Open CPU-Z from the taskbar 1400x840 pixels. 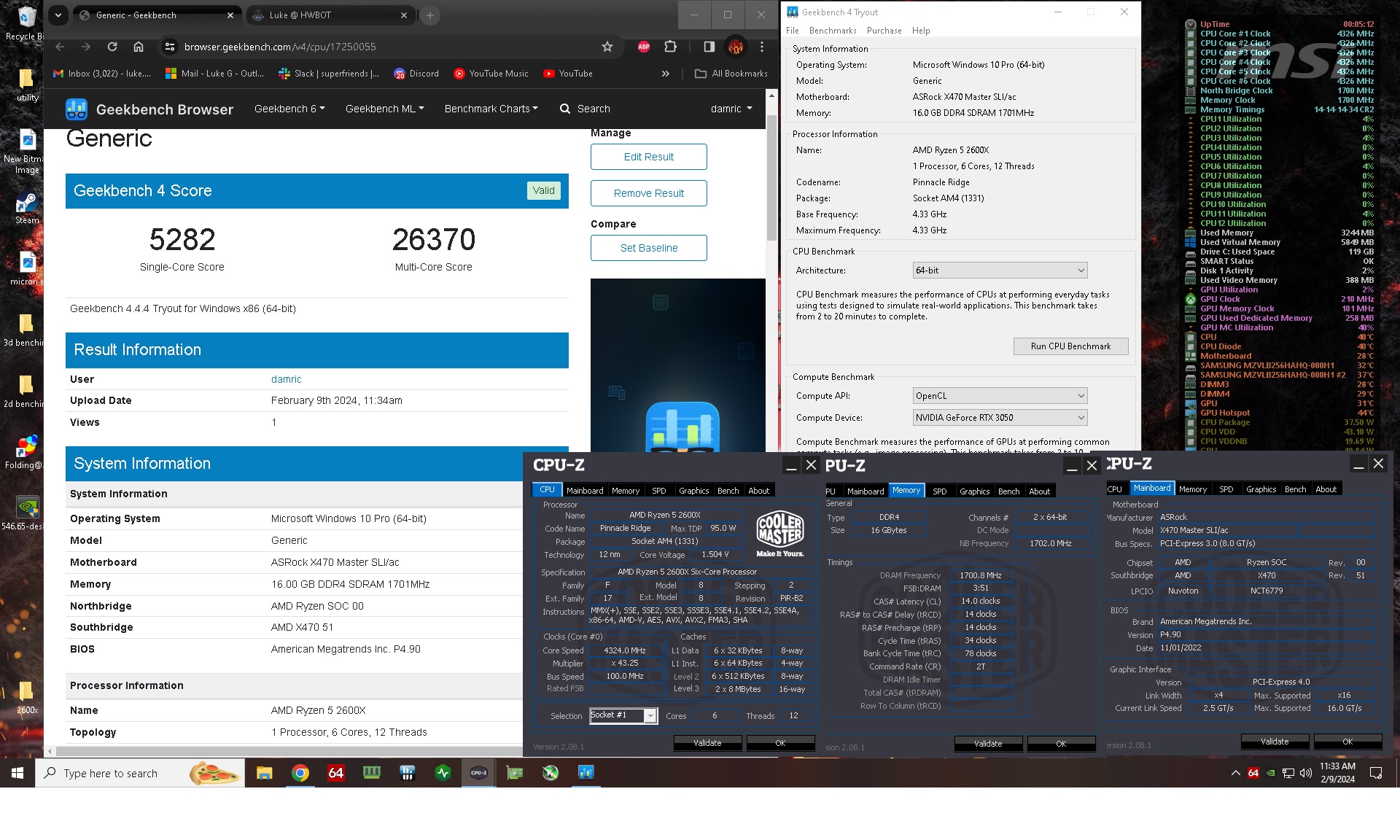click(479, 773)
